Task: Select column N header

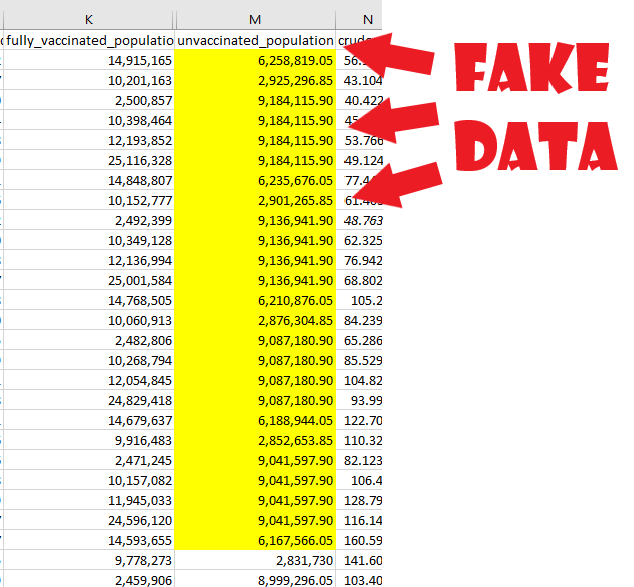Action: coord(359,19)
